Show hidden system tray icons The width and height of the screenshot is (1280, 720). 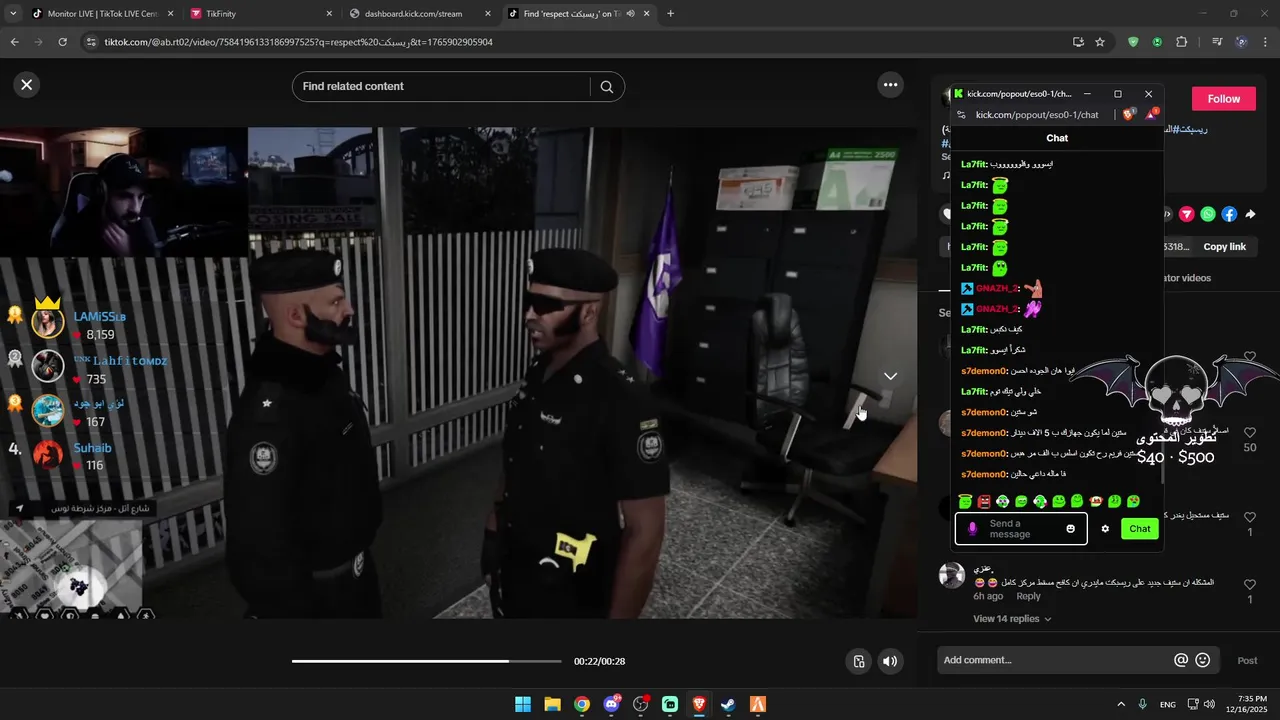[1120, 704]
